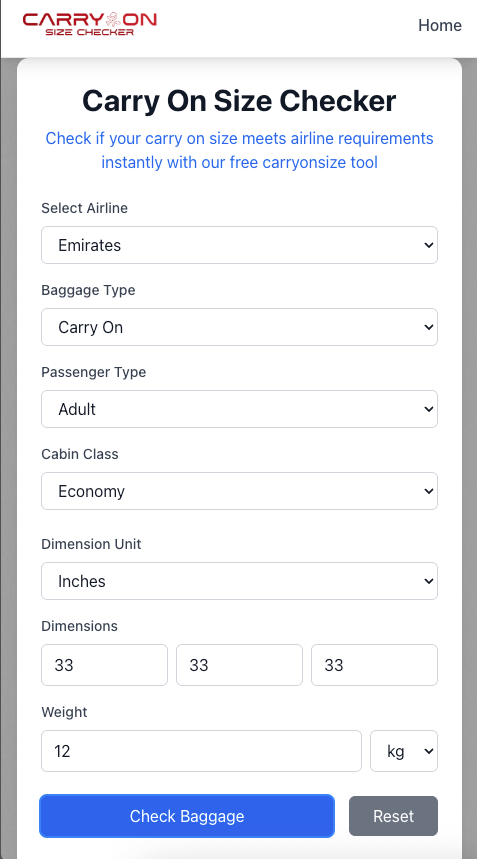The height and width of the screenshot is (859, 477).
Task: Focus the middle dimension input field
Action: [239, 665]
